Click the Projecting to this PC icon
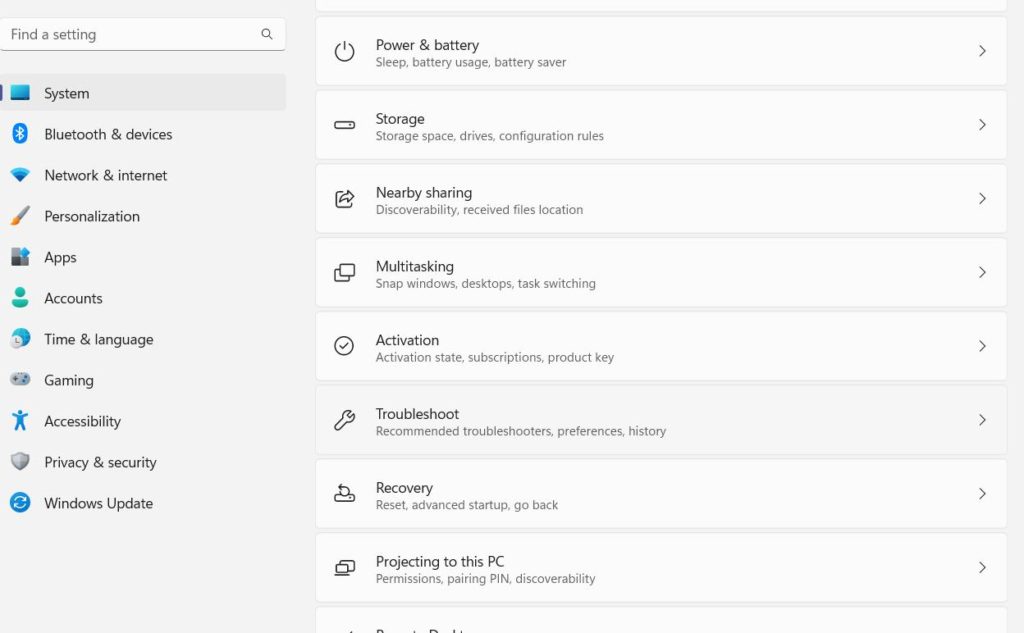The height and width of the screenshot is (633, 1024). pyautogui.click(x=344, y=568)
